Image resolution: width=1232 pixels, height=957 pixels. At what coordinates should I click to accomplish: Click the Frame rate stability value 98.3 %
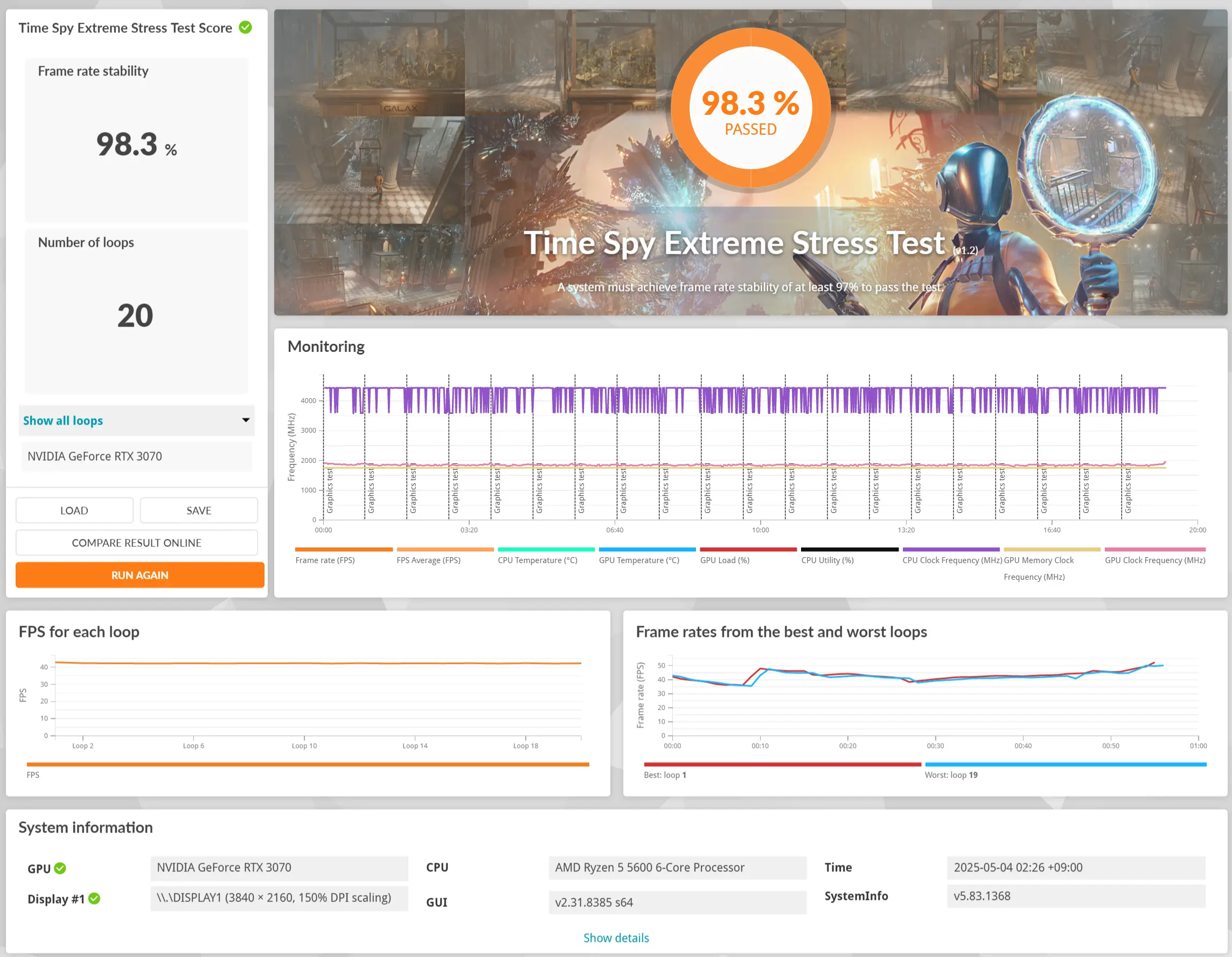[136, 144]
